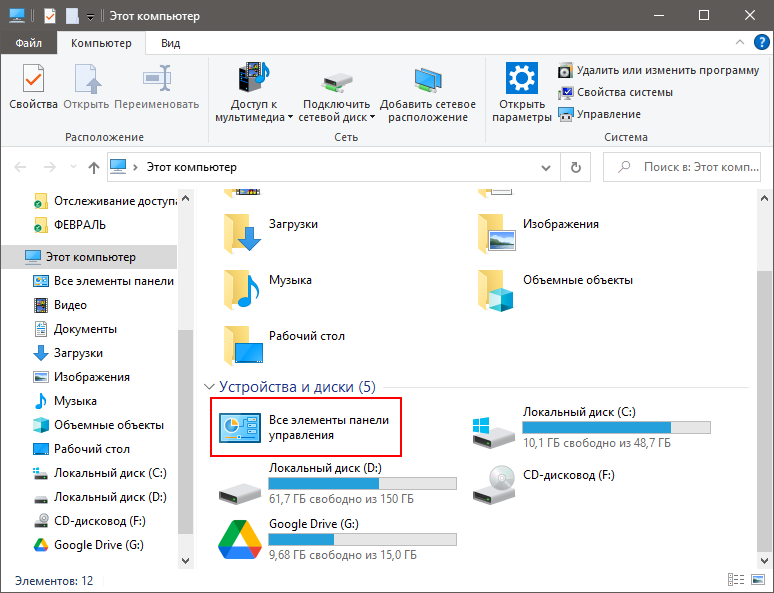Open Открыть параметры gear icon
Screen dimensions: 774x593
click(521, 78)
